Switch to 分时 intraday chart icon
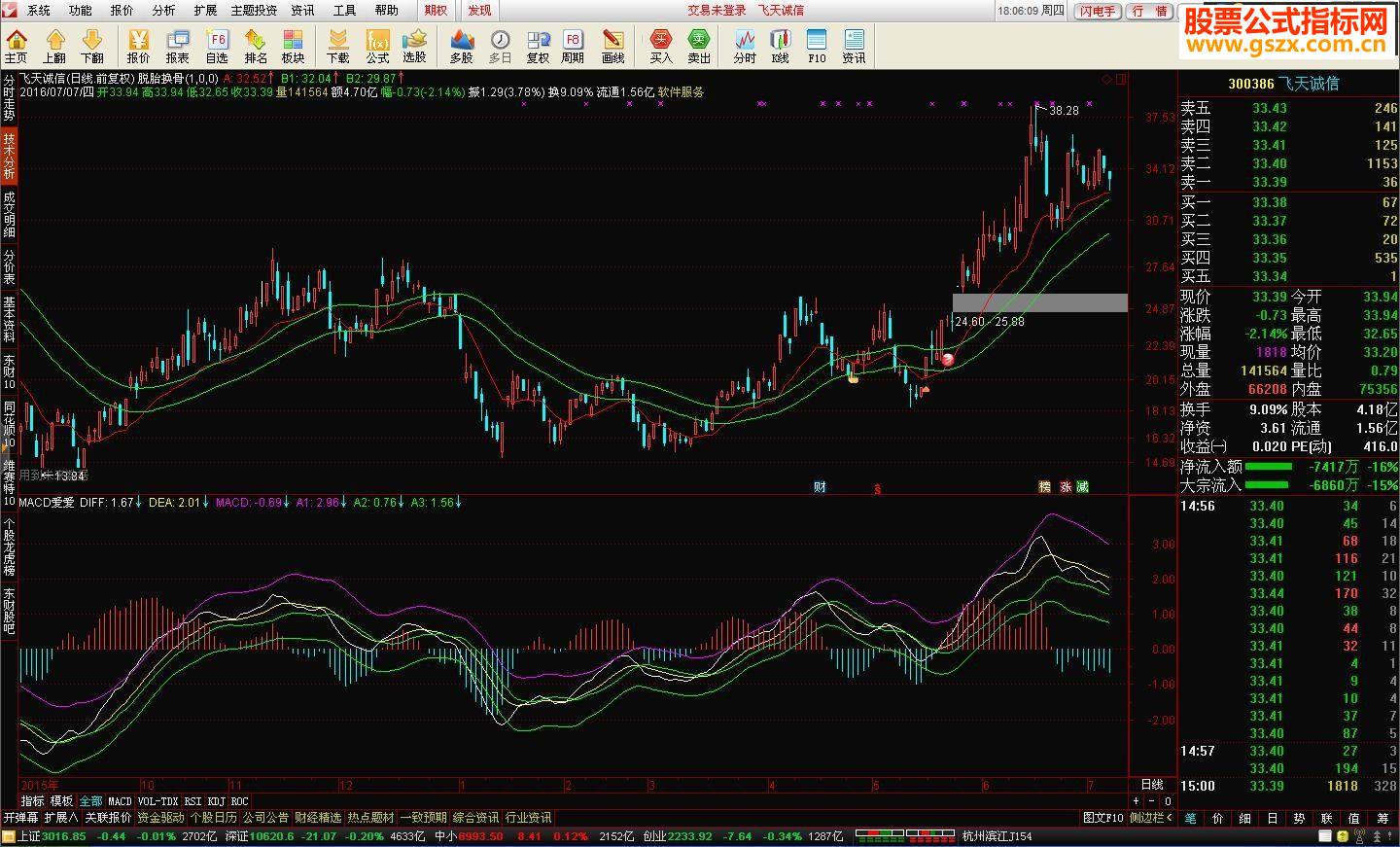The width and height of the screenshot is (1400, 847). click(745, 46)
